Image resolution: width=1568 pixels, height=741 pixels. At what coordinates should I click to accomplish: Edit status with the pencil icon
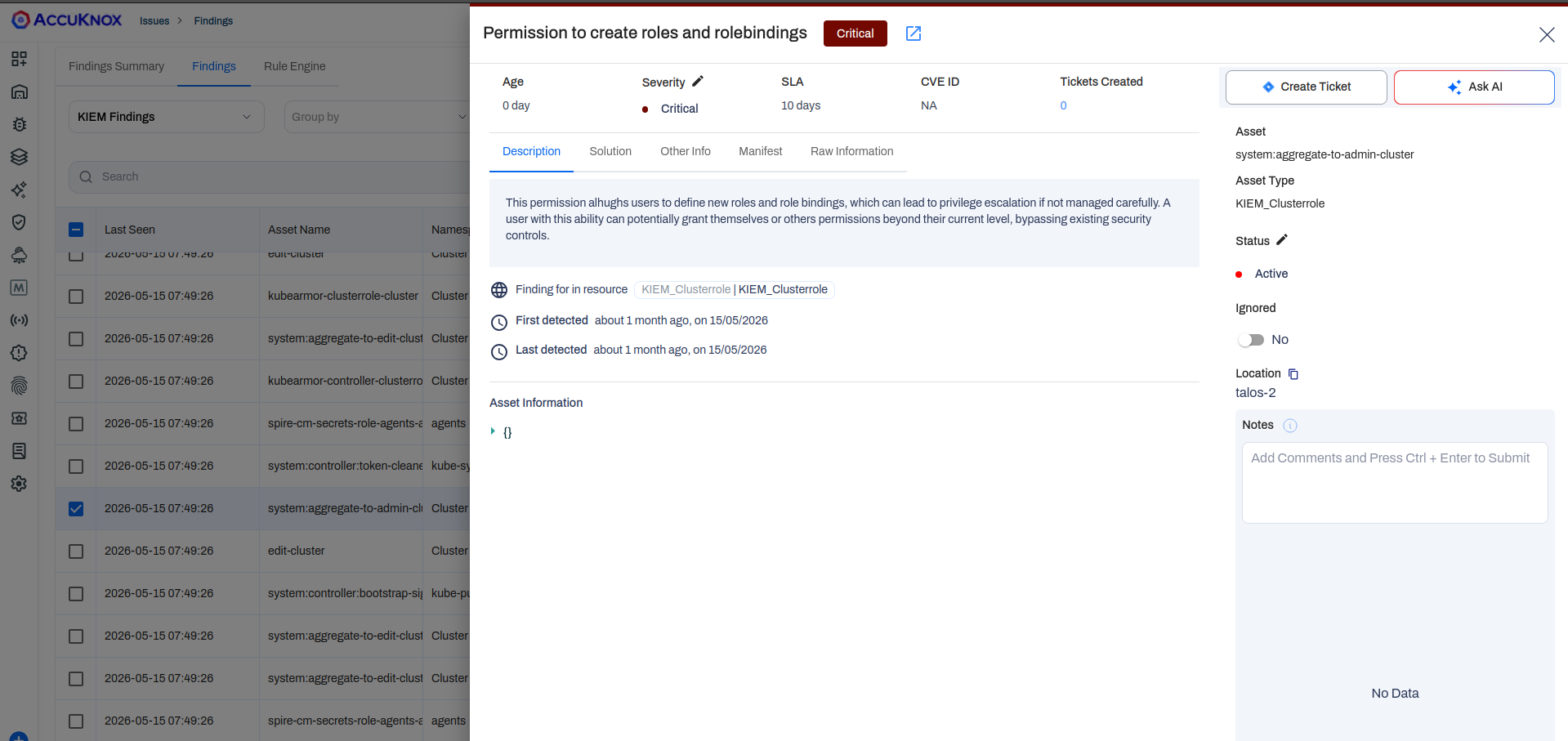coord(1281,239)
